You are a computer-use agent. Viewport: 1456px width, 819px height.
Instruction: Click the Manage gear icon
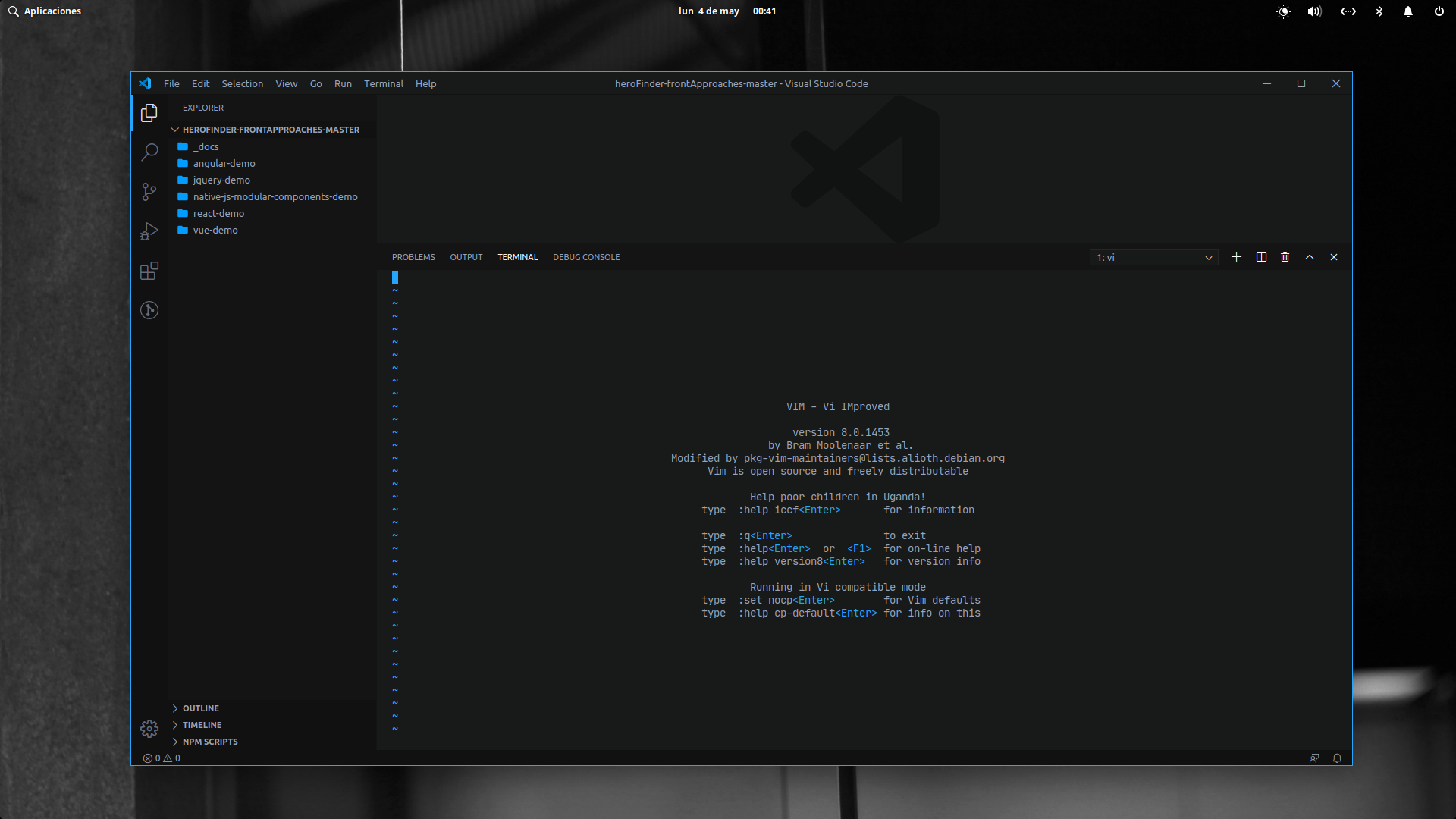pos(149,729)
